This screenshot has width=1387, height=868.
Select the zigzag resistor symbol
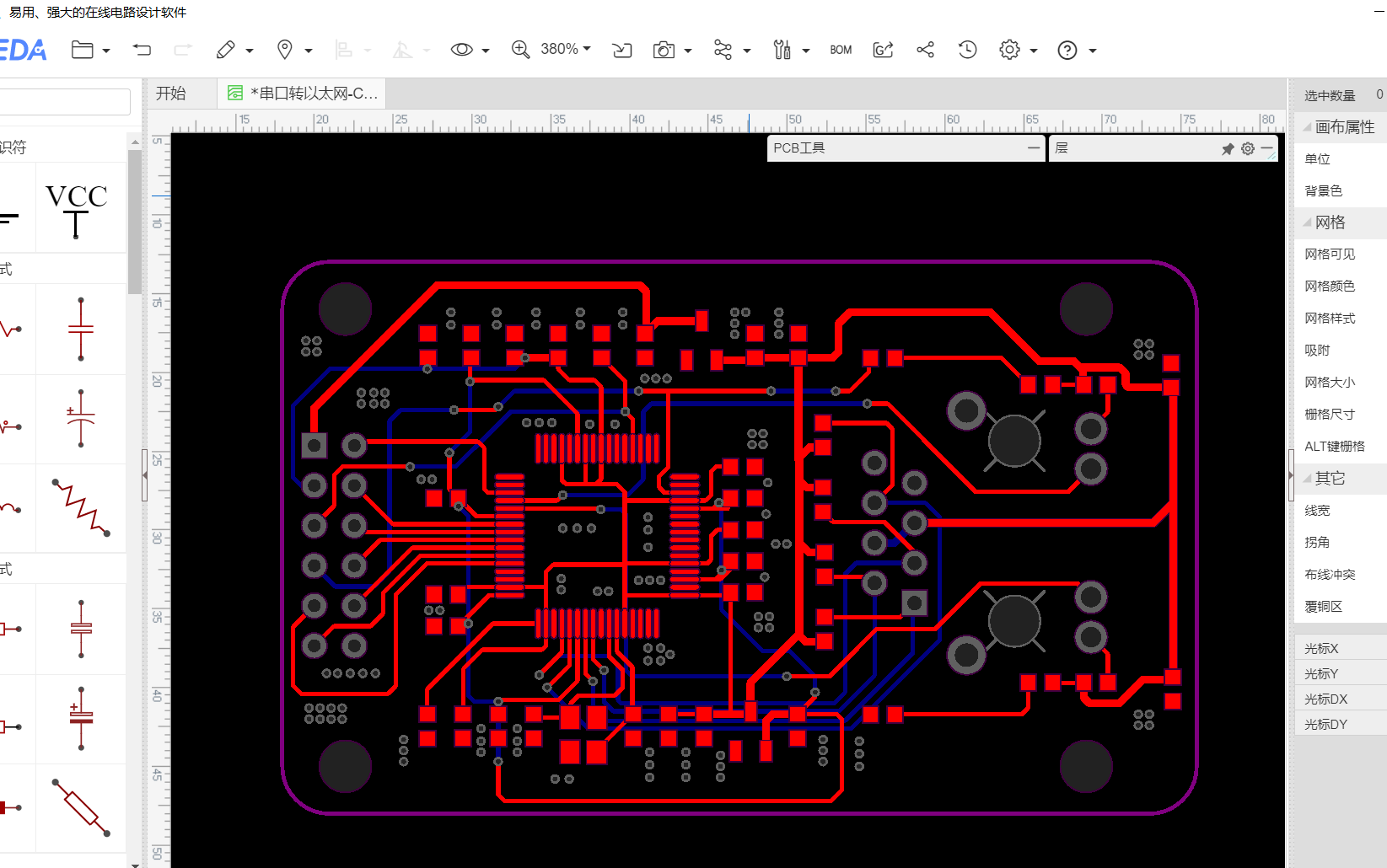[81, 507]
